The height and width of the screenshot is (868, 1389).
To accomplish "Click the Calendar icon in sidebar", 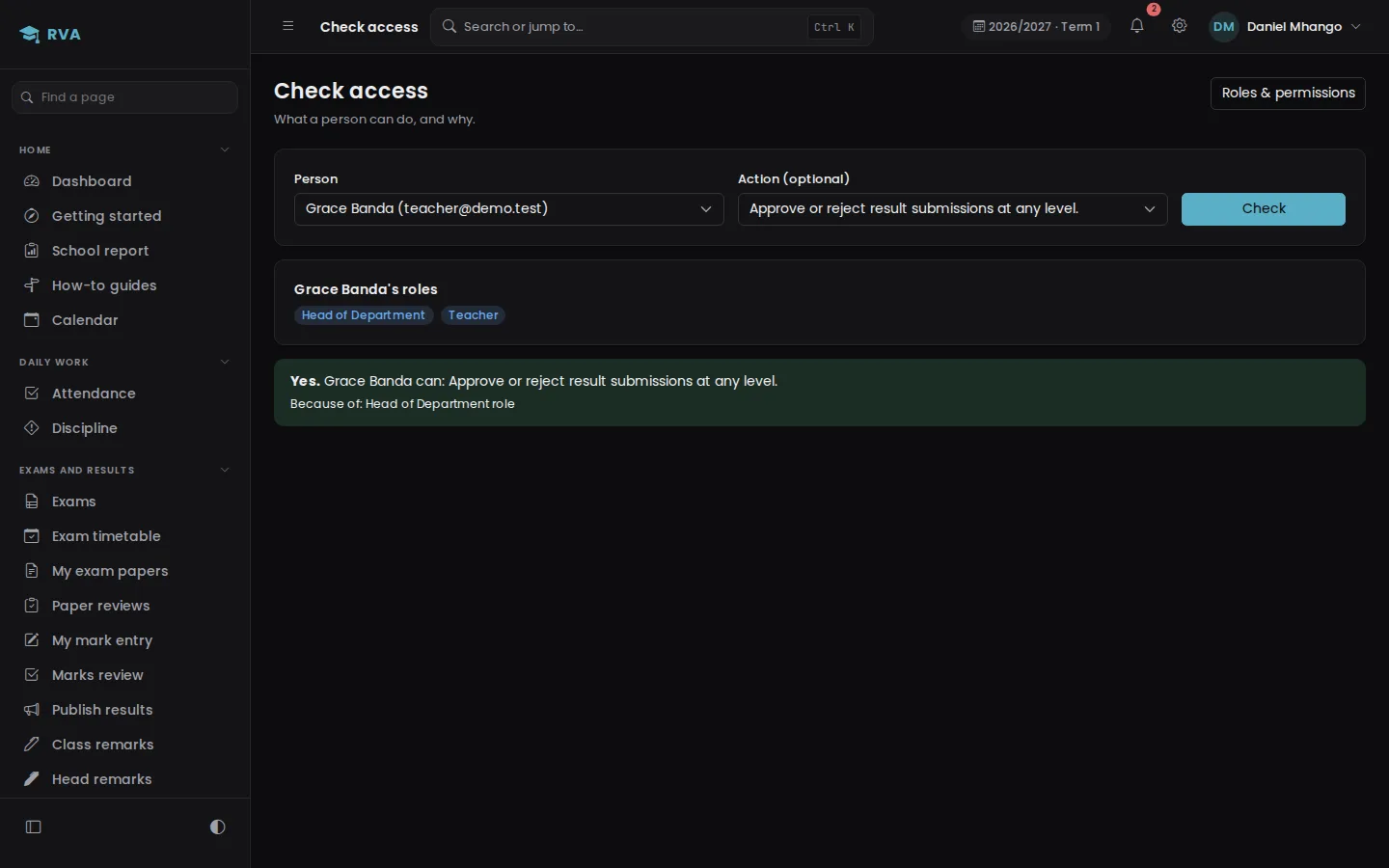I will pyautogui.click(x=32, y=320).
